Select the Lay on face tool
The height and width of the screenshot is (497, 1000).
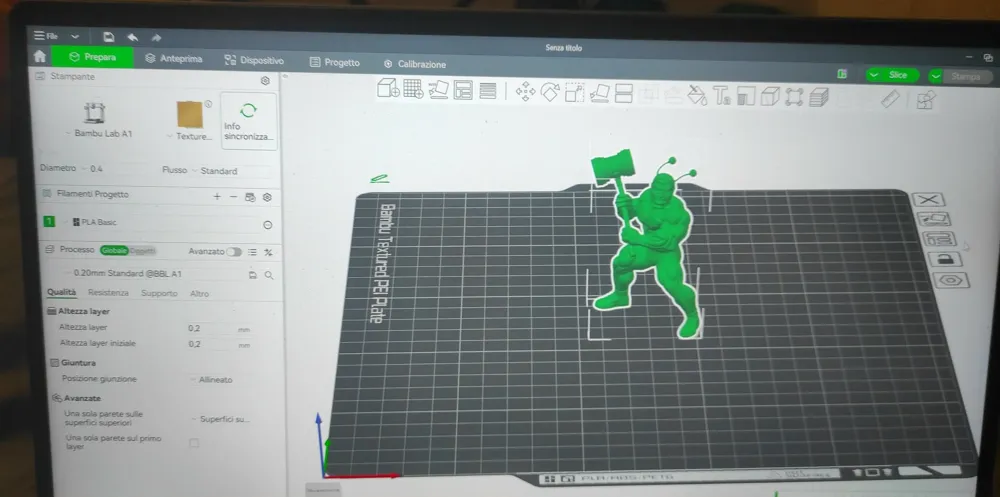pos(599,93)
